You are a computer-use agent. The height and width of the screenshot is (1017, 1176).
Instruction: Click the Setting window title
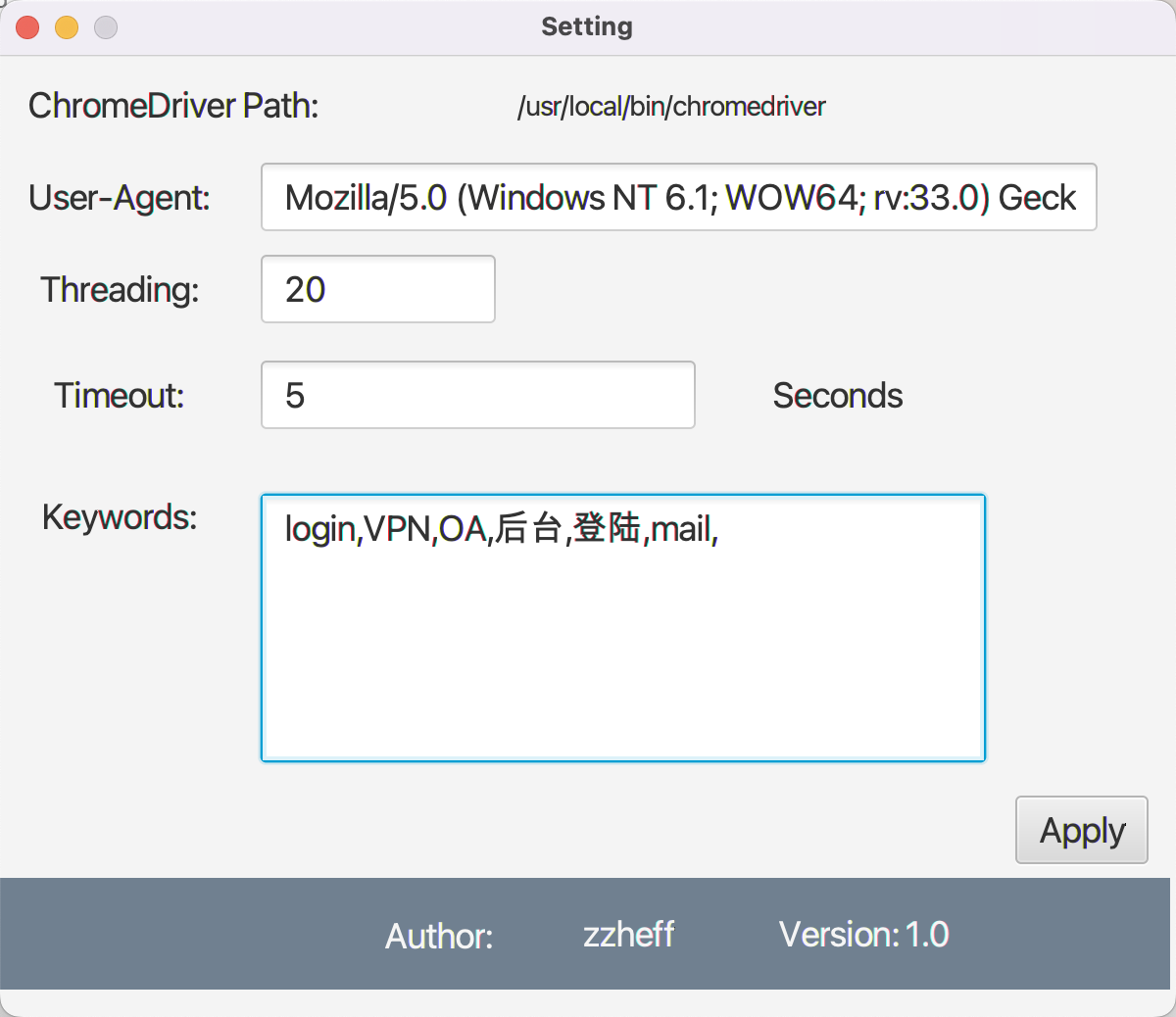pos(586,26)
